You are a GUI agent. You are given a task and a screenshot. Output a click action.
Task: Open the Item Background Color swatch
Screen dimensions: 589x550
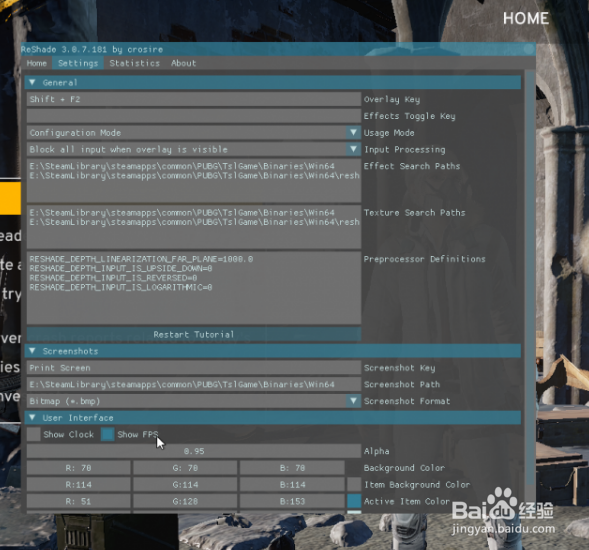354,485
